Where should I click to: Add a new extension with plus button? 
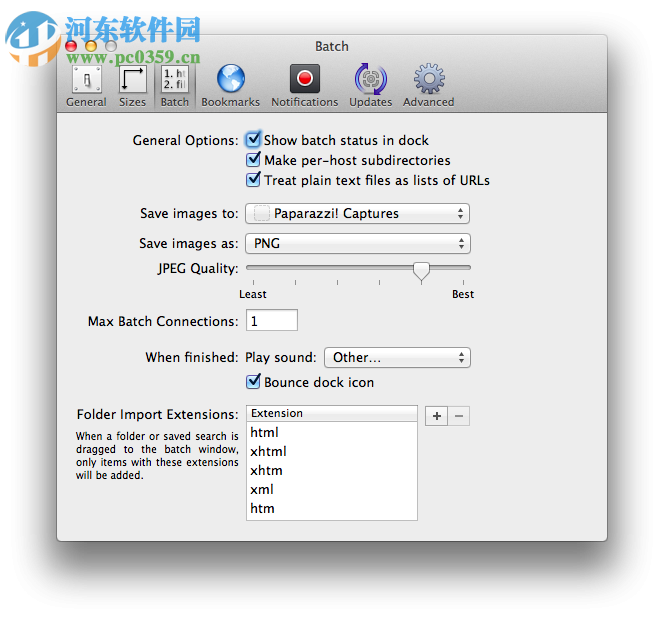pos(437,416)
